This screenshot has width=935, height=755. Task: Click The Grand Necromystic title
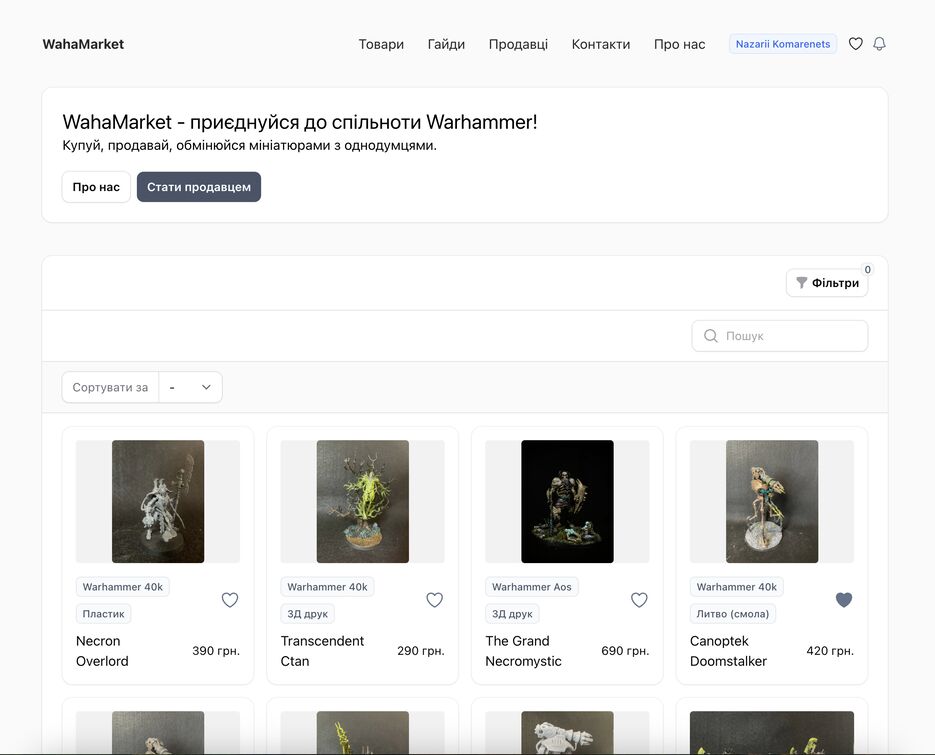pyautogui.click(x=523, y=651)
